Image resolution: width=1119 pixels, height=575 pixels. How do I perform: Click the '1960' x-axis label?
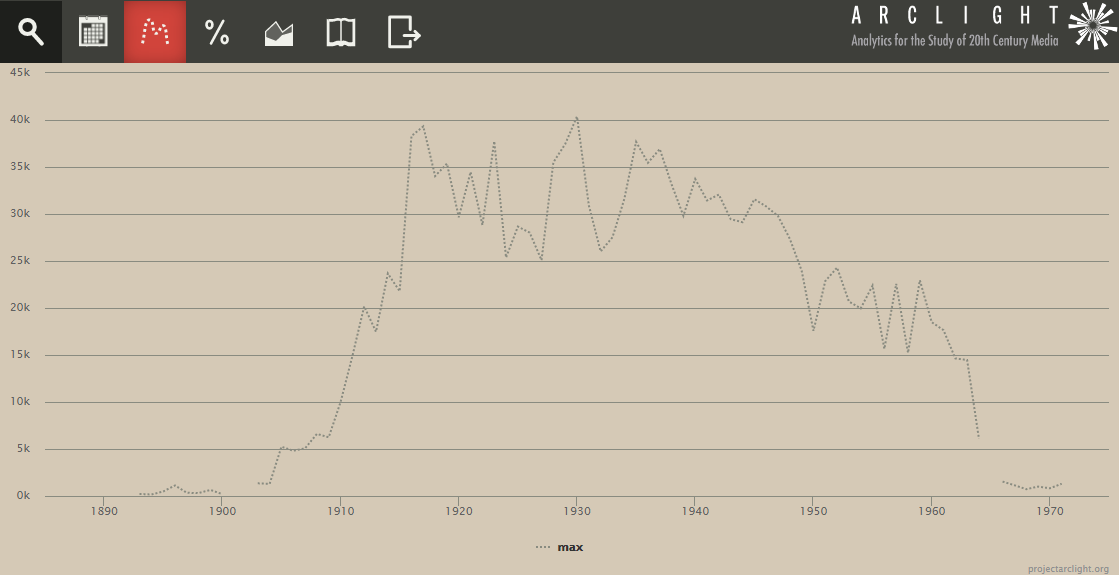click(931, 512)
